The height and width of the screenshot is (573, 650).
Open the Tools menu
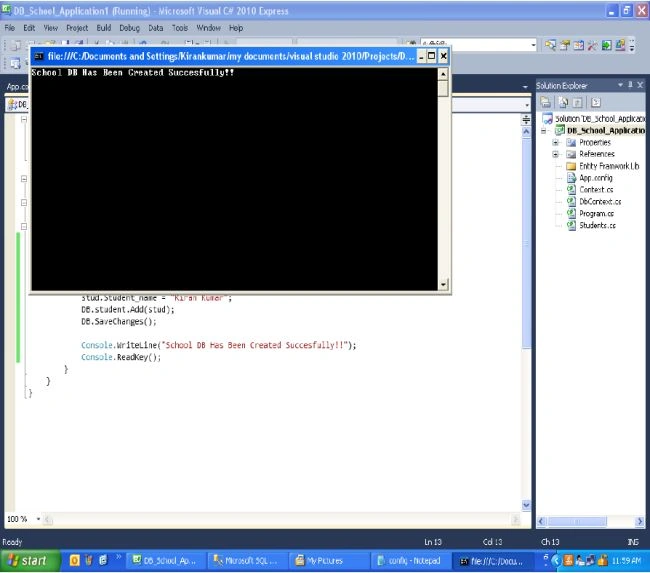tap(180, 28)
